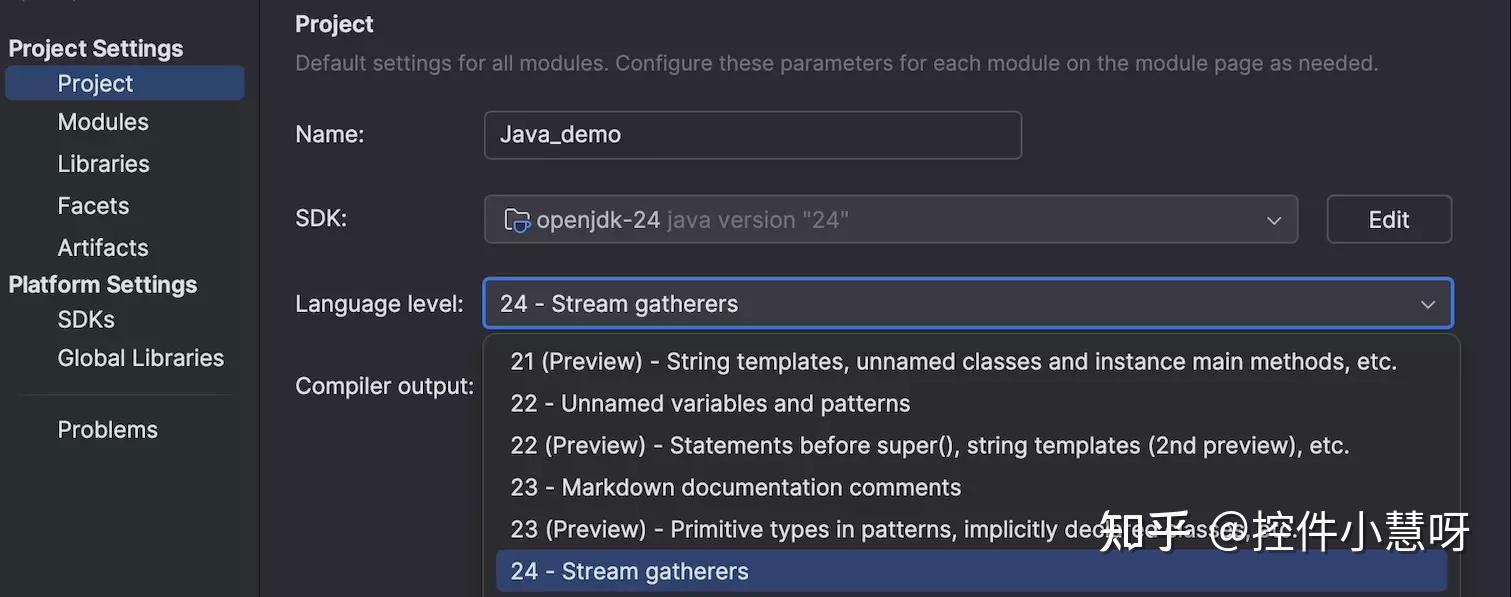The width and height of the screenshot is (1511, 597).
Task: Select Artifacts in Project Settings
Action: (102, 247)
